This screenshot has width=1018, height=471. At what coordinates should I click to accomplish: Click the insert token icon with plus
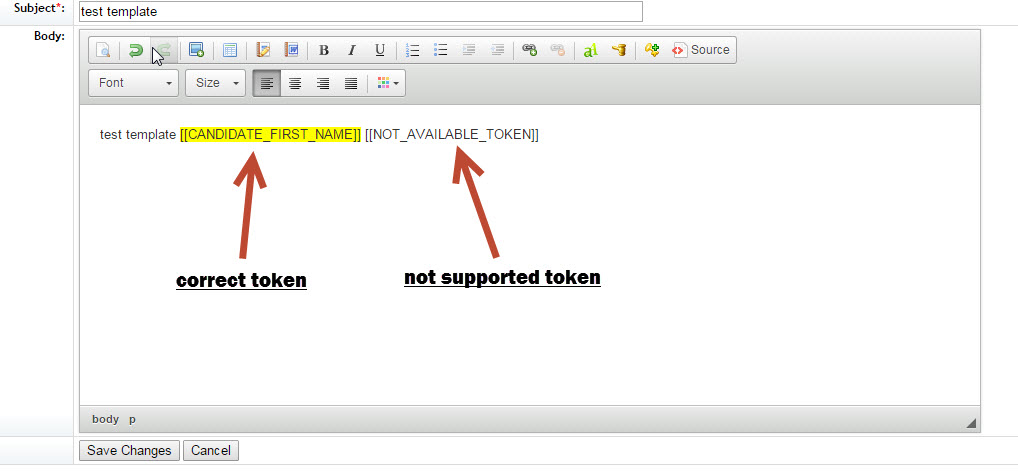652,50
